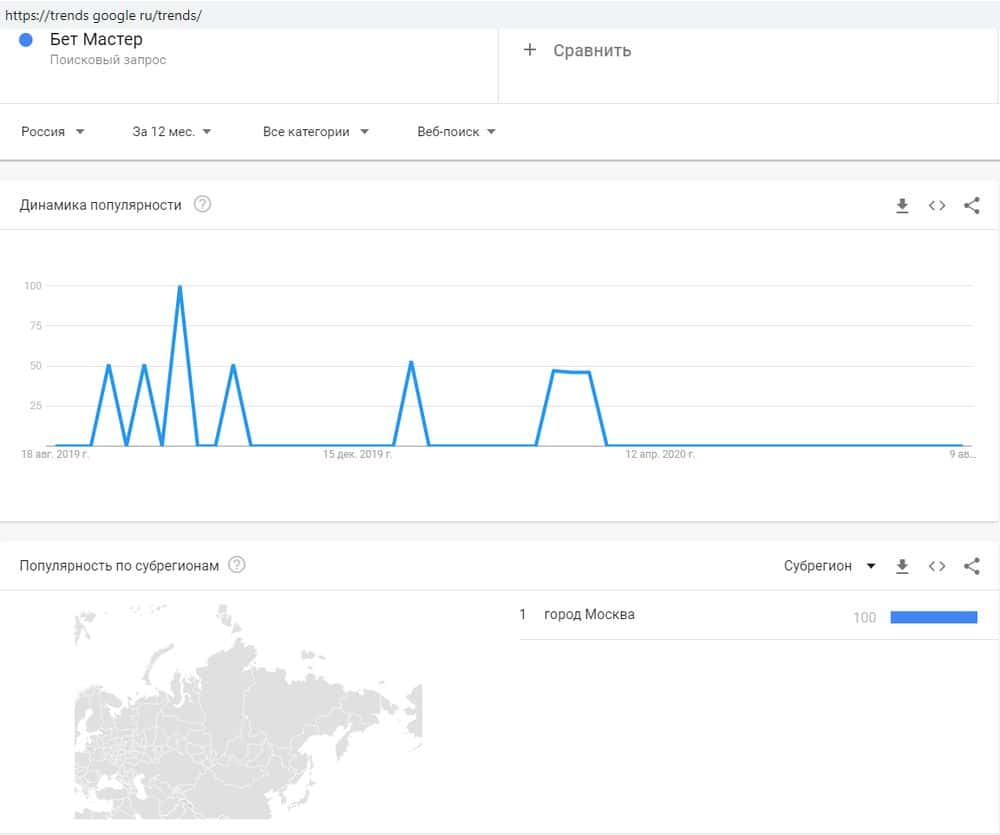The image size is (1000, 835).
Task: Open the Субрегион view dropdown
Action: coord(829,566)
